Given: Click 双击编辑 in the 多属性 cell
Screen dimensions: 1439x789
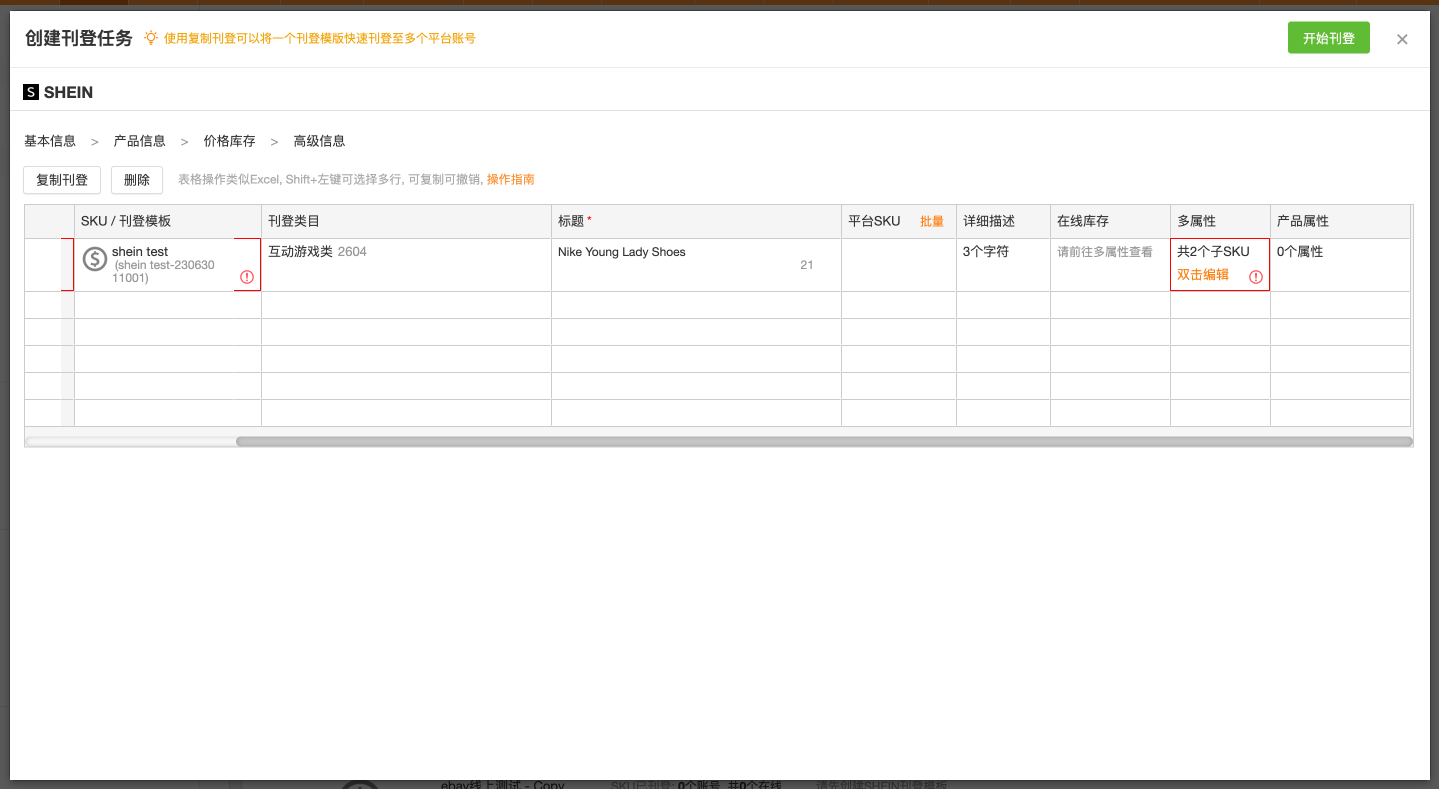Looking at the screenshot, I should click(1203, 274).
